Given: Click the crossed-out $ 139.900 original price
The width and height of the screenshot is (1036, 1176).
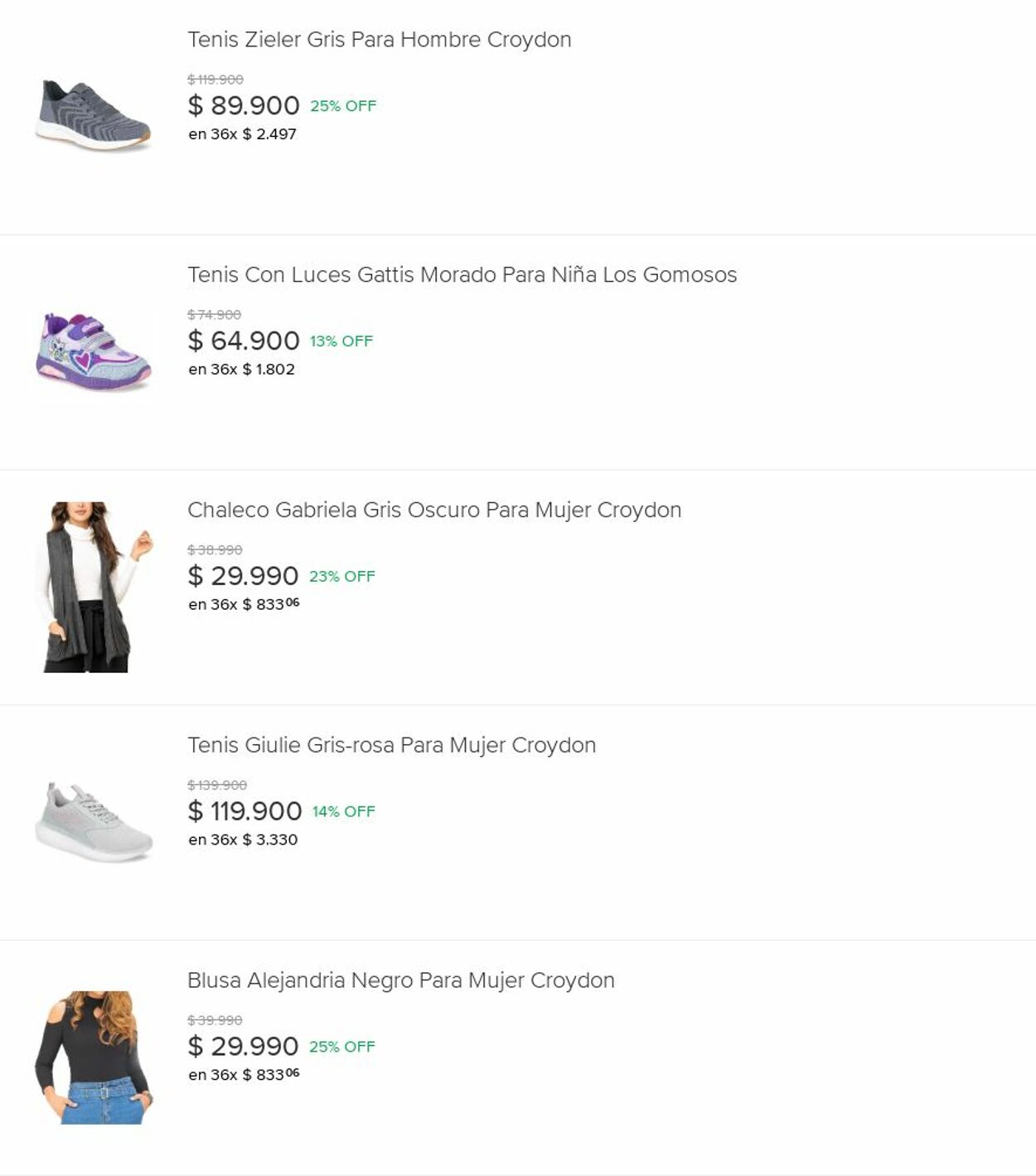Looking at the screenshot, I should (217, 785).
